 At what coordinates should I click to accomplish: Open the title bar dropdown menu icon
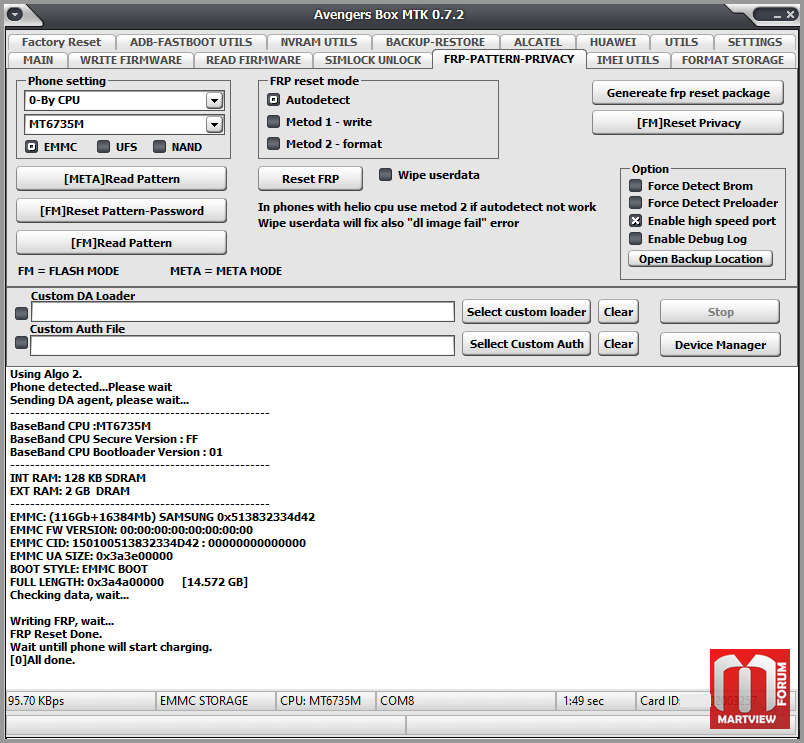coord(15,15)
